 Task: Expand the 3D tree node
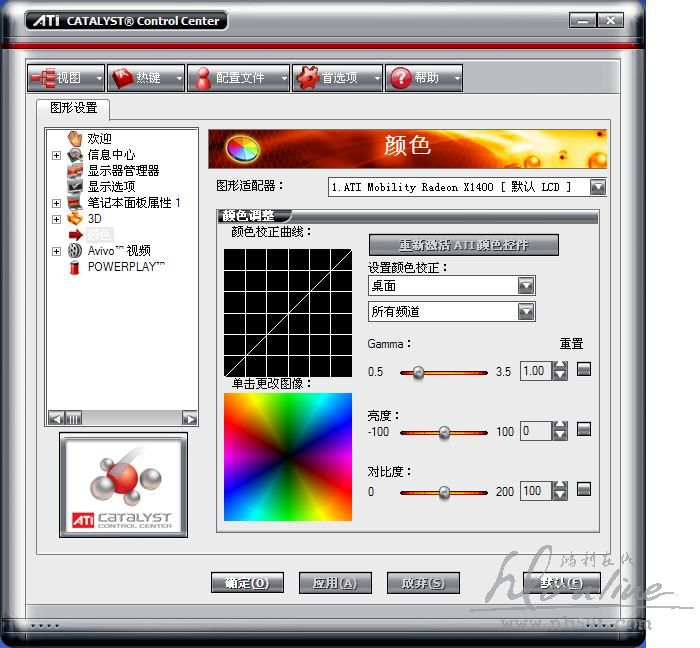56,219
